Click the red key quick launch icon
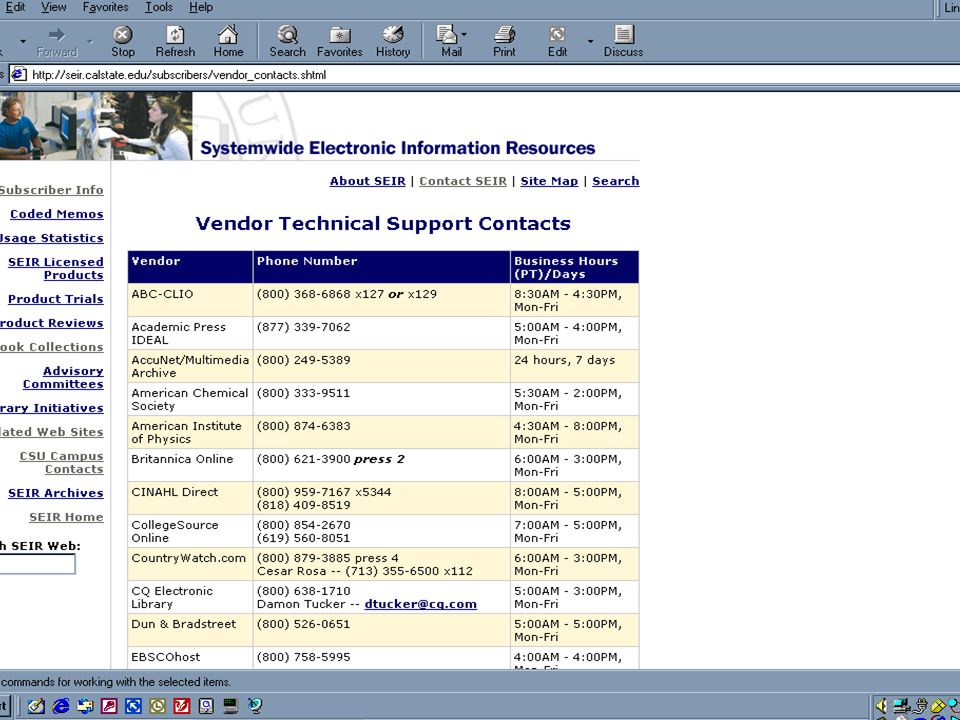This screenshot has width=960, height=720. pyautogui.click(x=109, y=706)
